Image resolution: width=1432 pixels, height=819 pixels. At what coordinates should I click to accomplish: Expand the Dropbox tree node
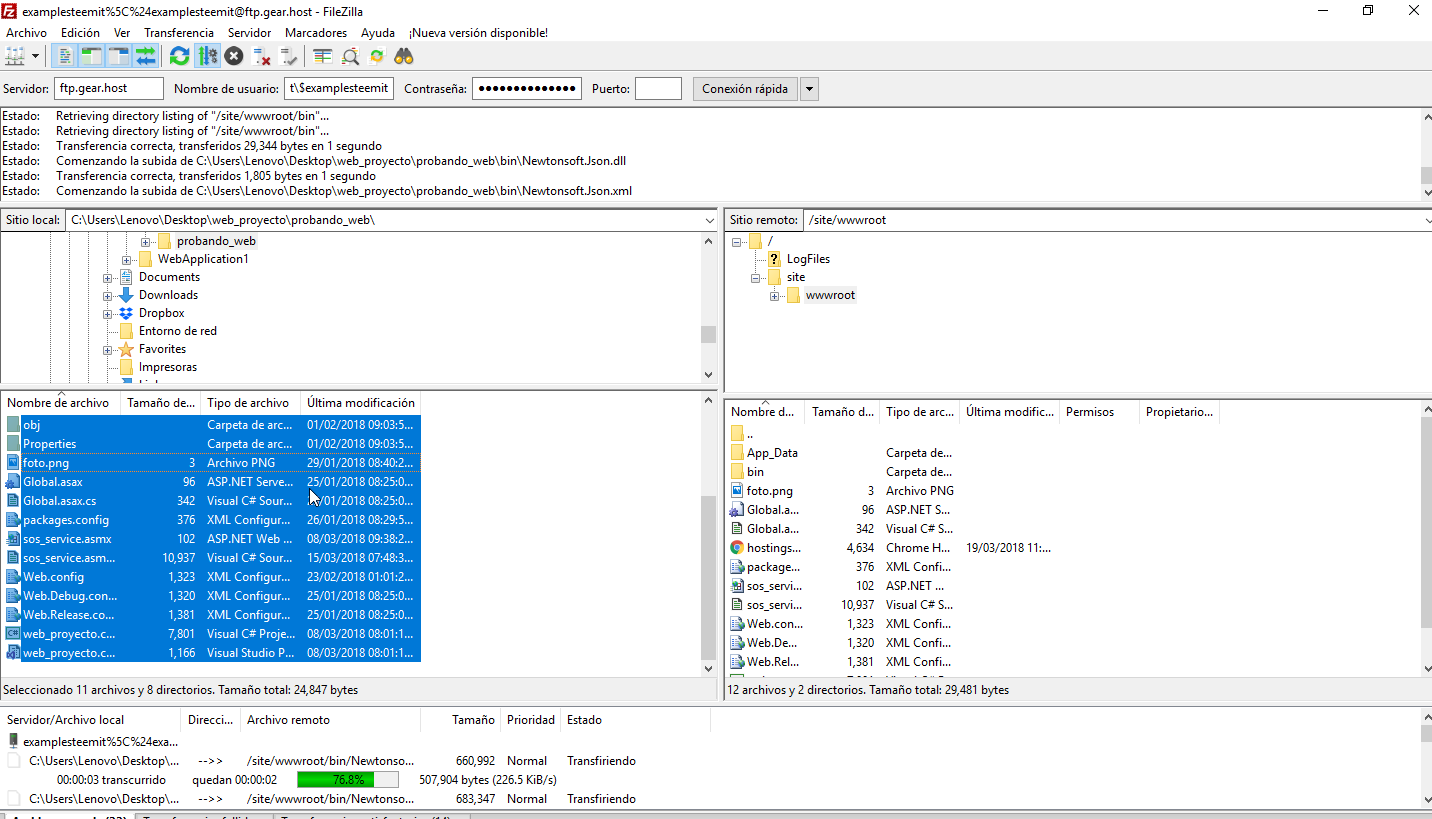(x=108, y=313)
